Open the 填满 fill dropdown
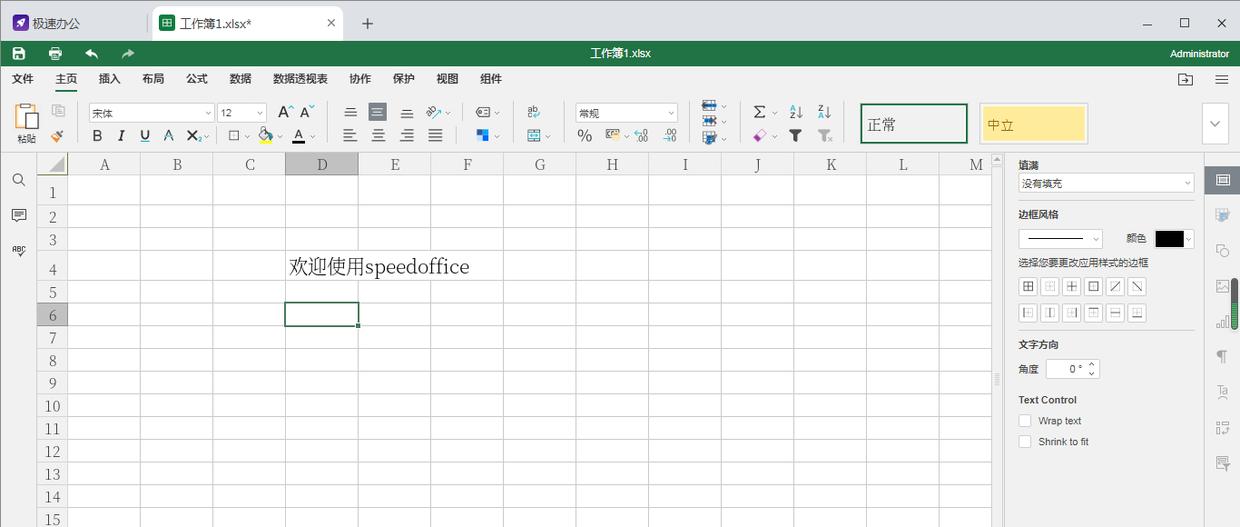1240x527 pixels. tap(1106, 183)
